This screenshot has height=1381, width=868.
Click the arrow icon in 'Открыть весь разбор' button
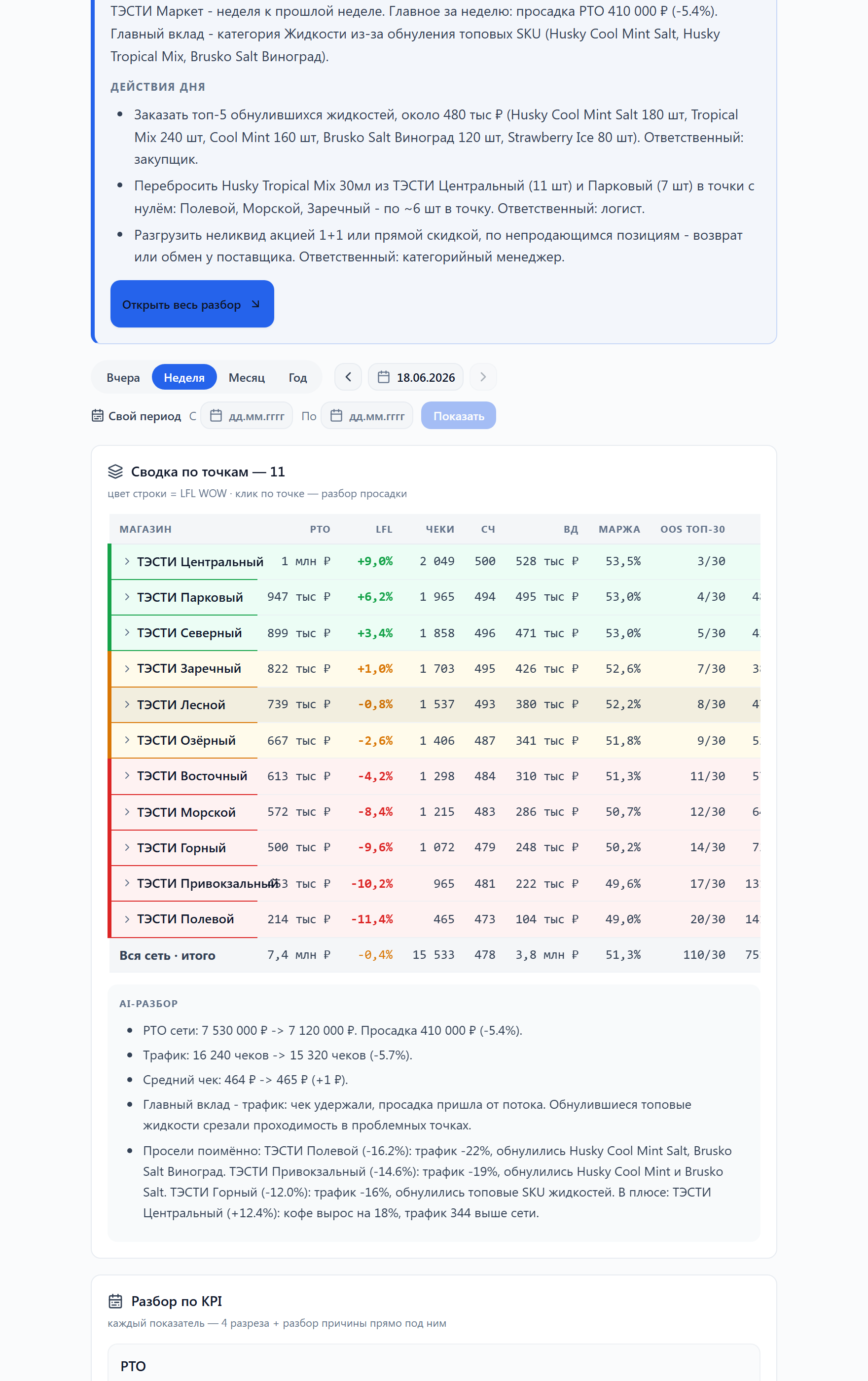tap(255, 304)
